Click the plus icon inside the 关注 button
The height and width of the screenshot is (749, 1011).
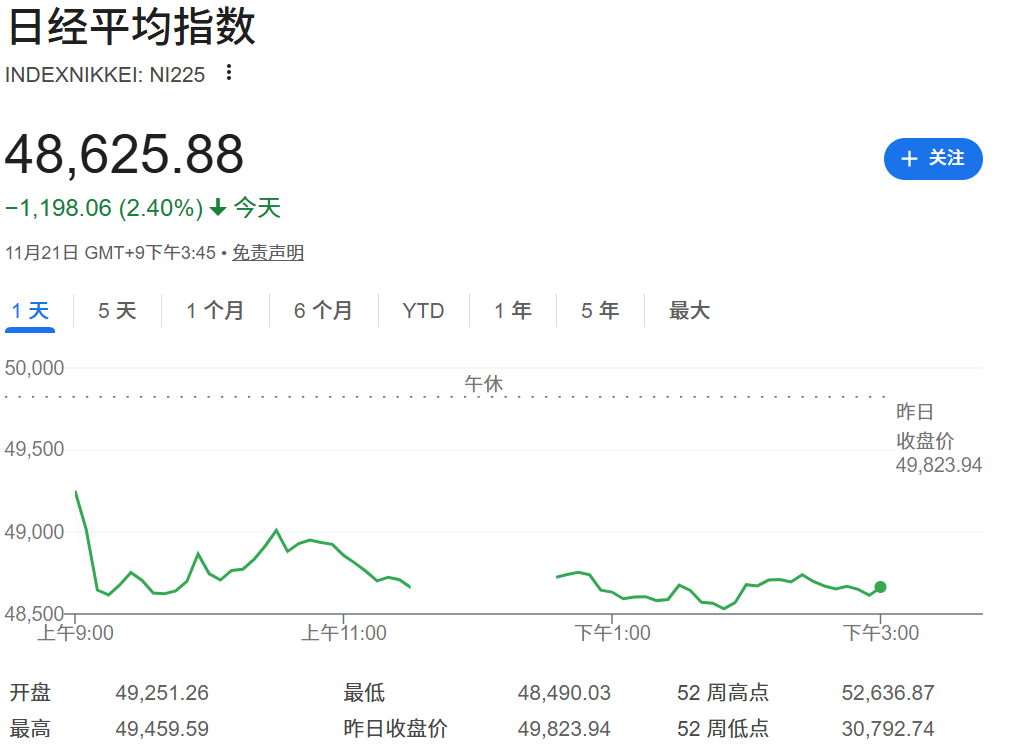[909, 158]
